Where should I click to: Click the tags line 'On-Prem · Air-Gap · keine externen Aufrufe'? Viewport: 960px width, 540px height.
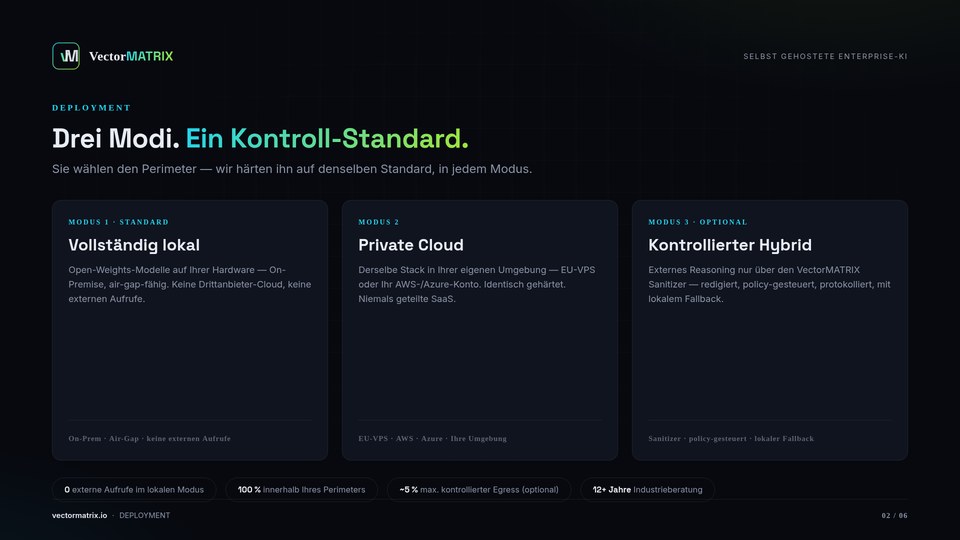coord(149,438)
